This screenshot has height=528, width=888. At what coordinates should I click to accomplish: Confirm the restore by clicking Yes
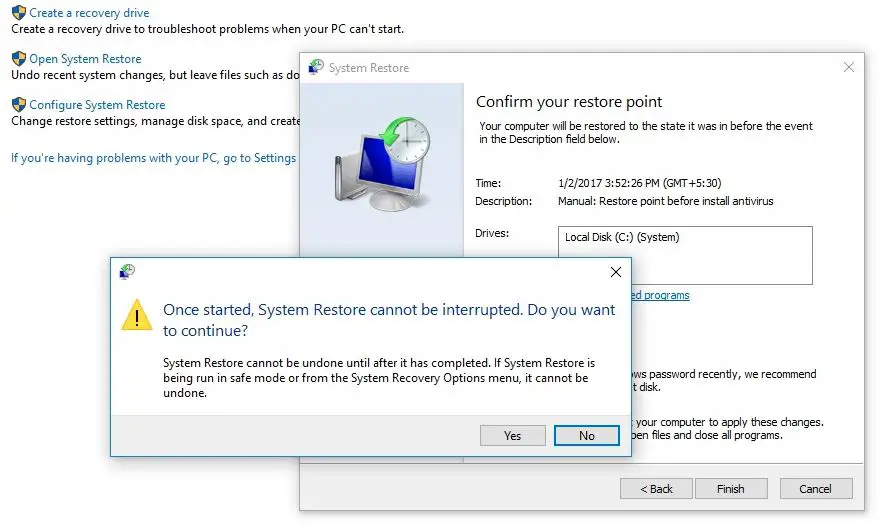tap(512, 436)
